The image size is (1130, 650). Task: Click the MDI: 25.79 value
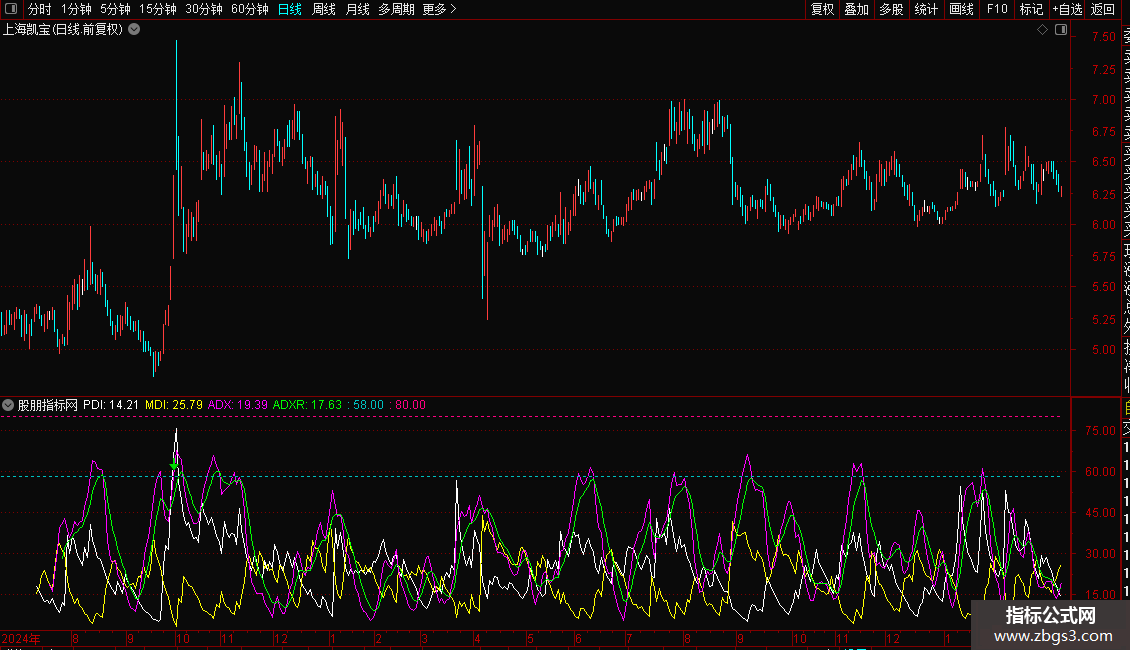tap(174, 405)
